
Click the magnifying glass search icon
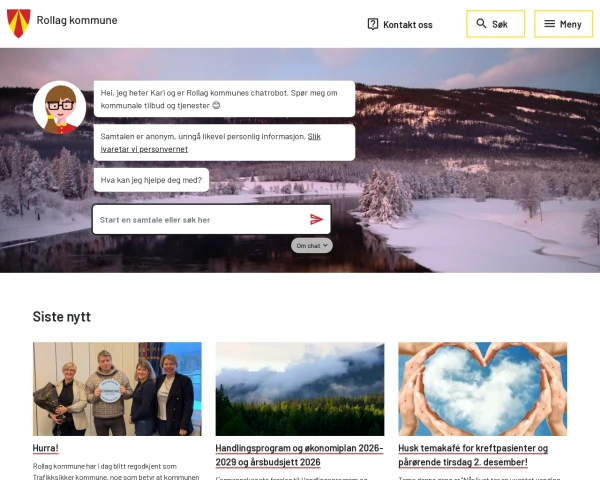481,24
